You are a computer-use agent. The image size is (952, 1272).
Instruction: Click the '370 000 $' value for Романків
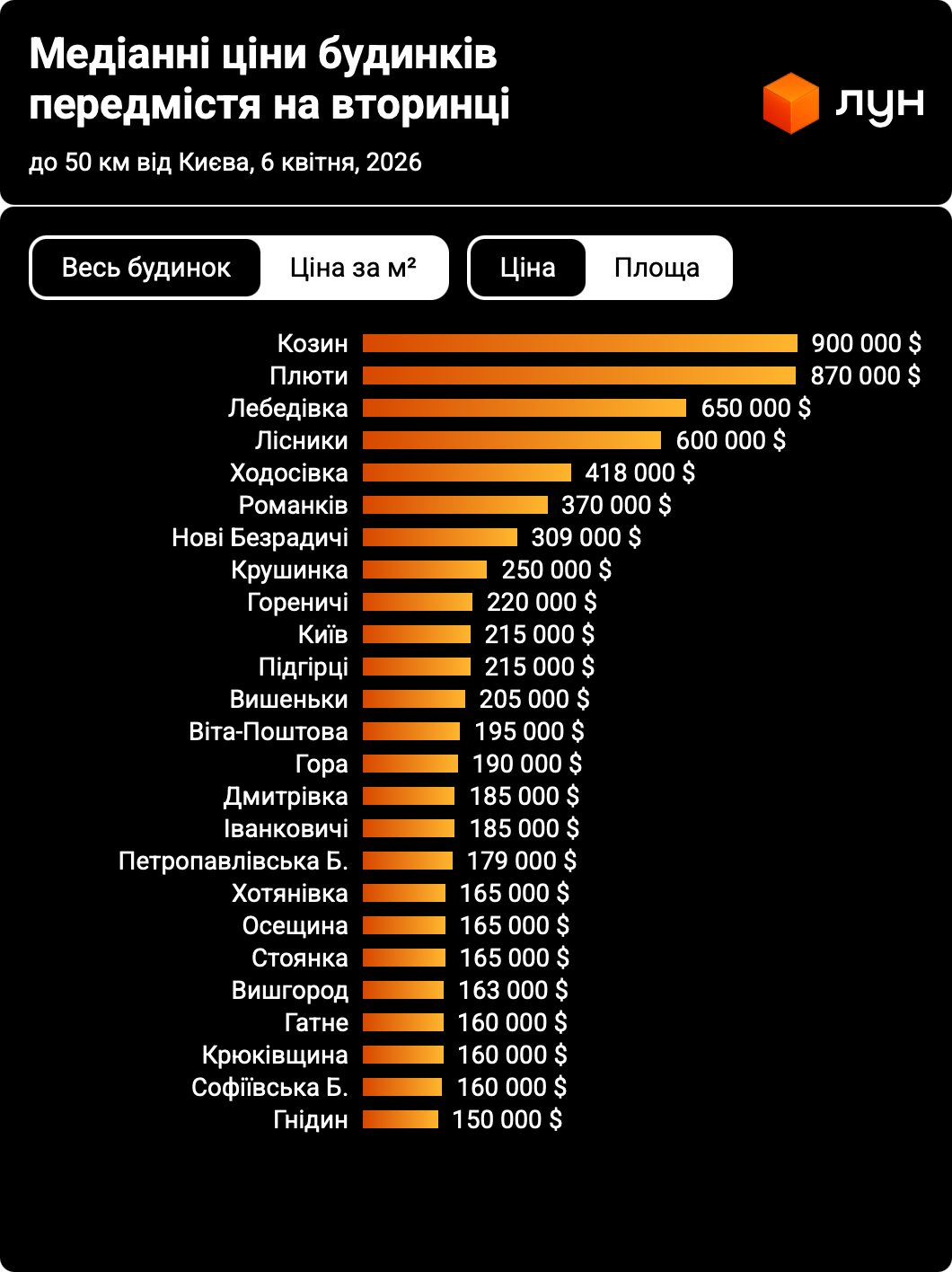point(616,505)
